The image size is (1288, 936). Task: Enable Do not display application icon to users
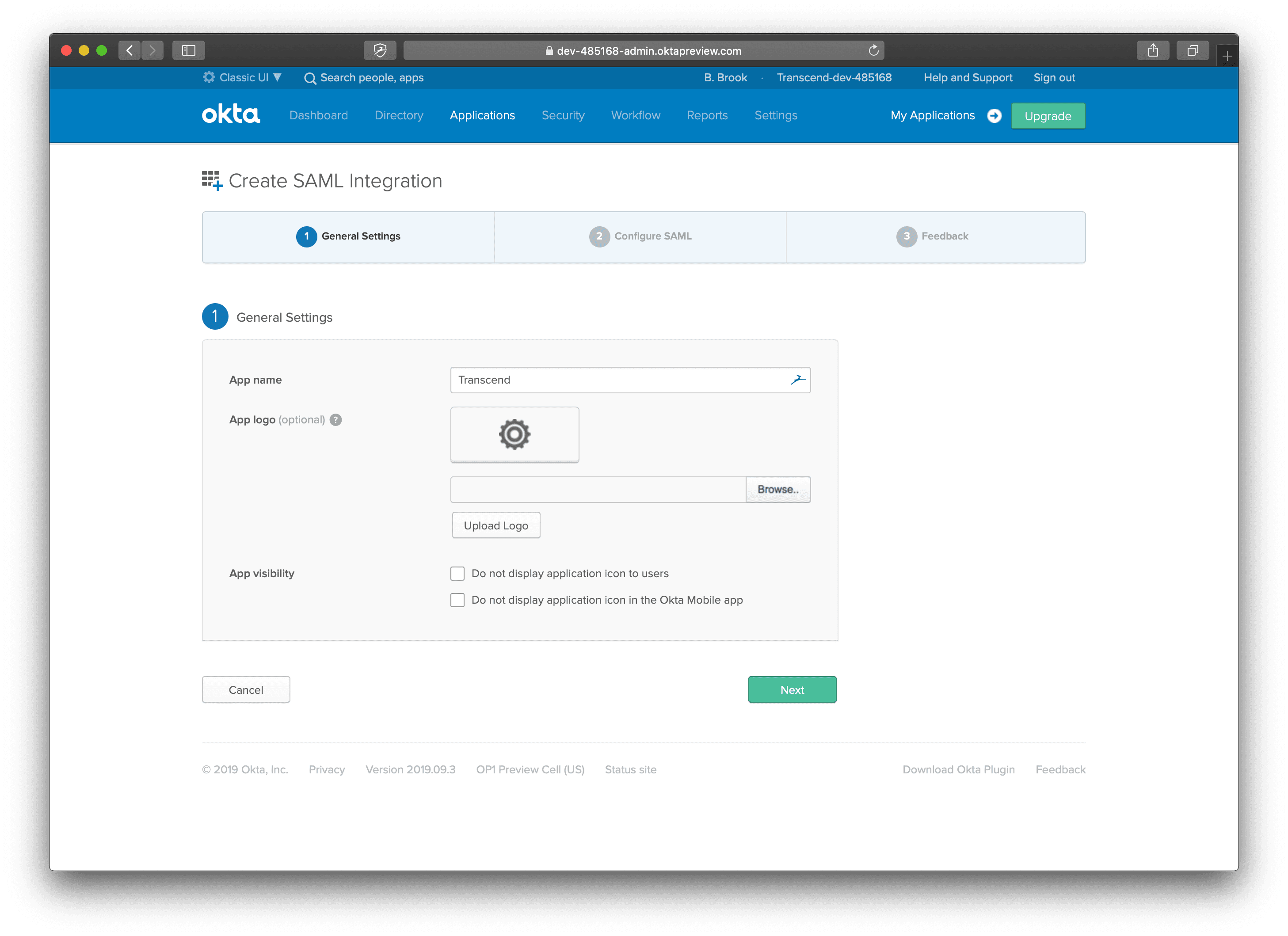457,573
